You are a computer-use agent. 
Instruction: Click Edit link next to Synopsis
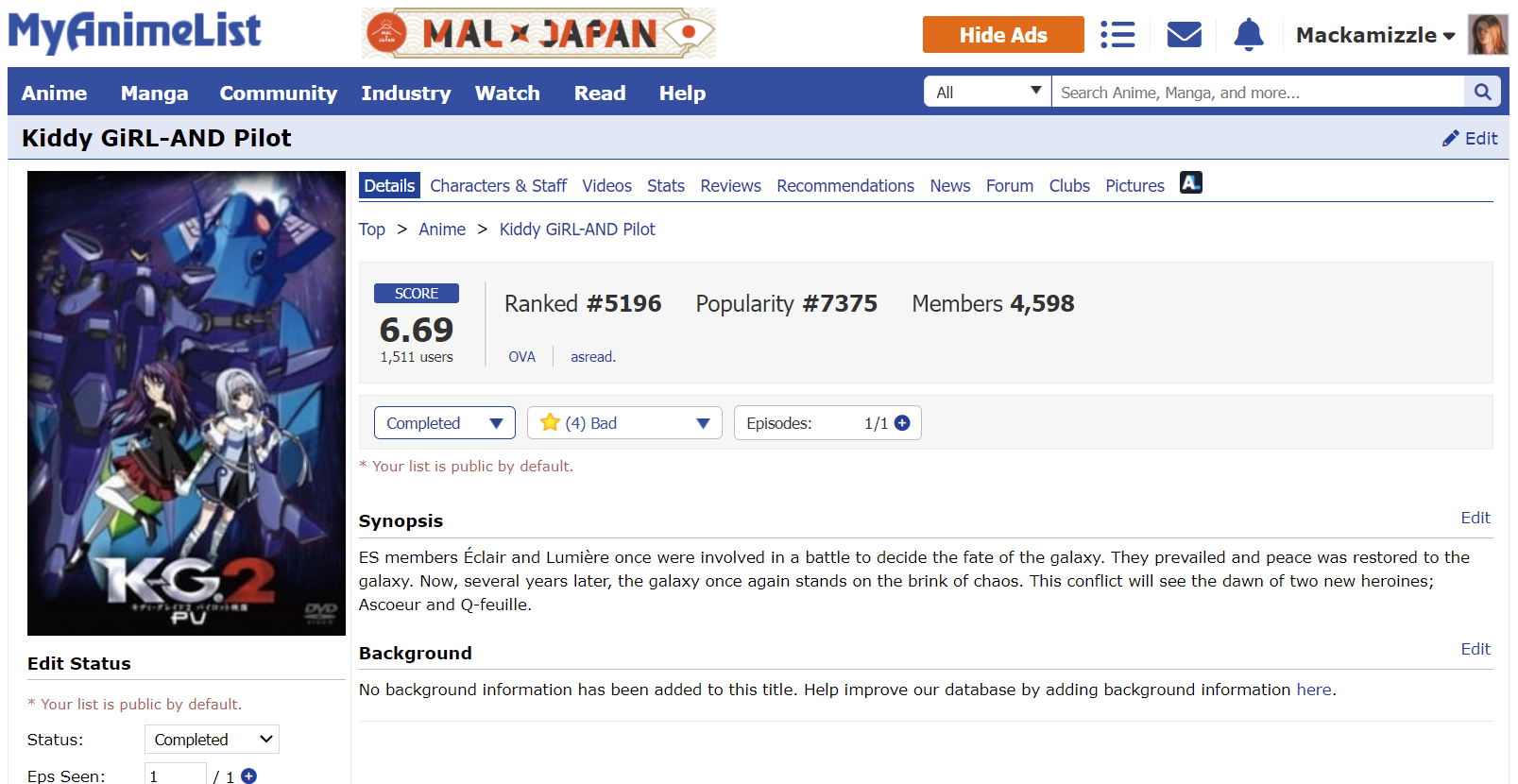point(1475,518)
